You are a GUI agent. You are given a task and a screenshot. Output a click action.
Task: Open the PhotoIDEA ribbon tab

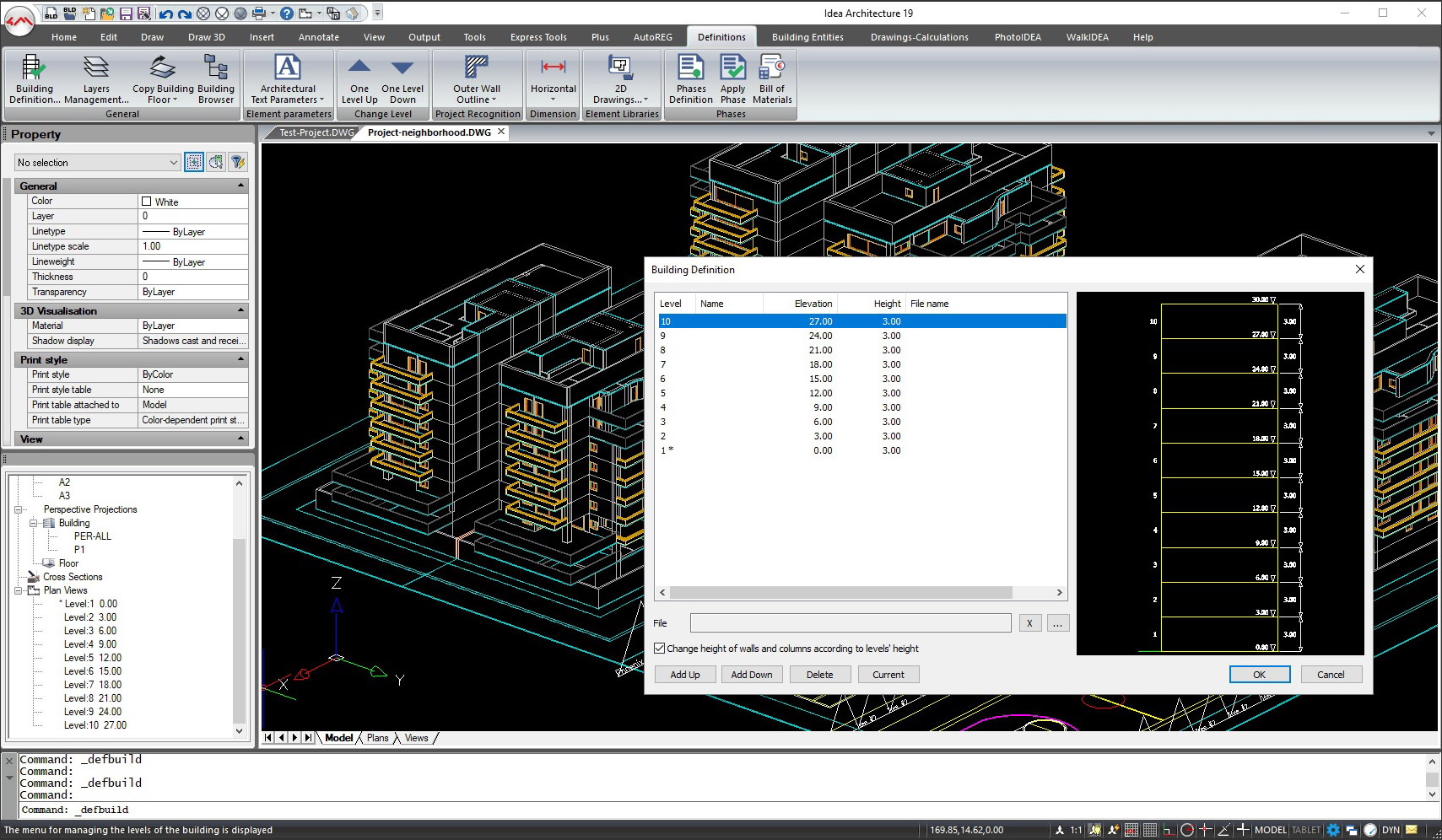coord(1018,37)
